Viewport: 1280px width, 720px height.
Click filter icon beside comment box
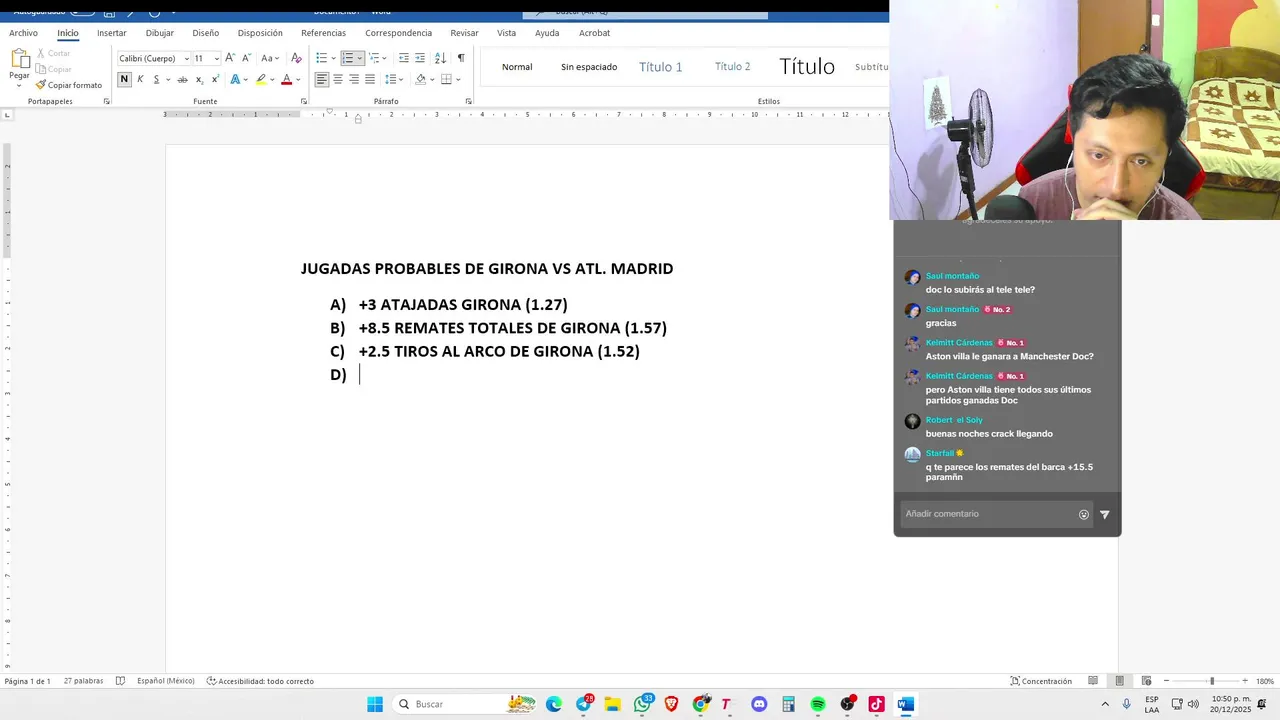(x=1105, y=514)
